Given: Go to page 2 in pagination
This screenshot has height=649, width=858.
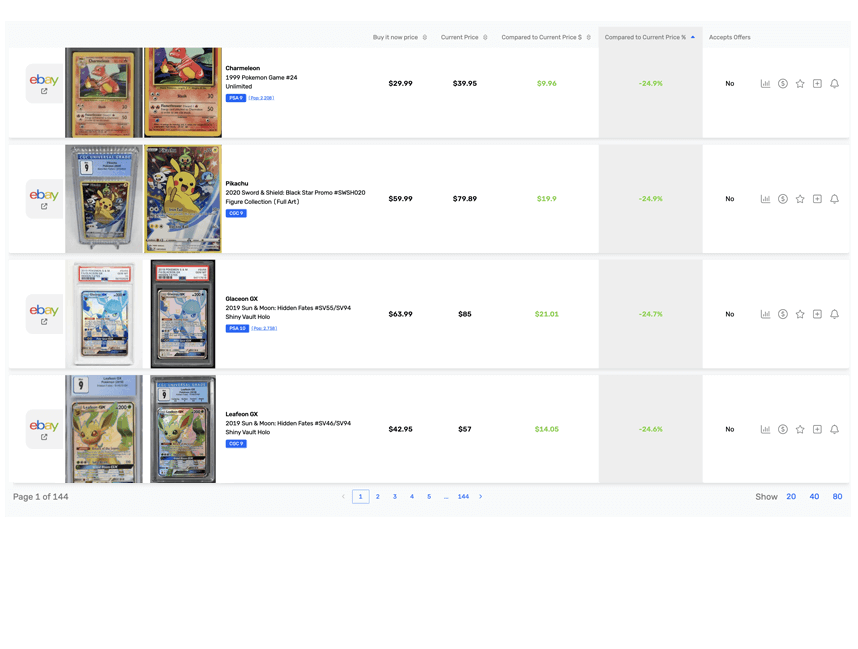Looking at the screenshot, I should 378,496.
